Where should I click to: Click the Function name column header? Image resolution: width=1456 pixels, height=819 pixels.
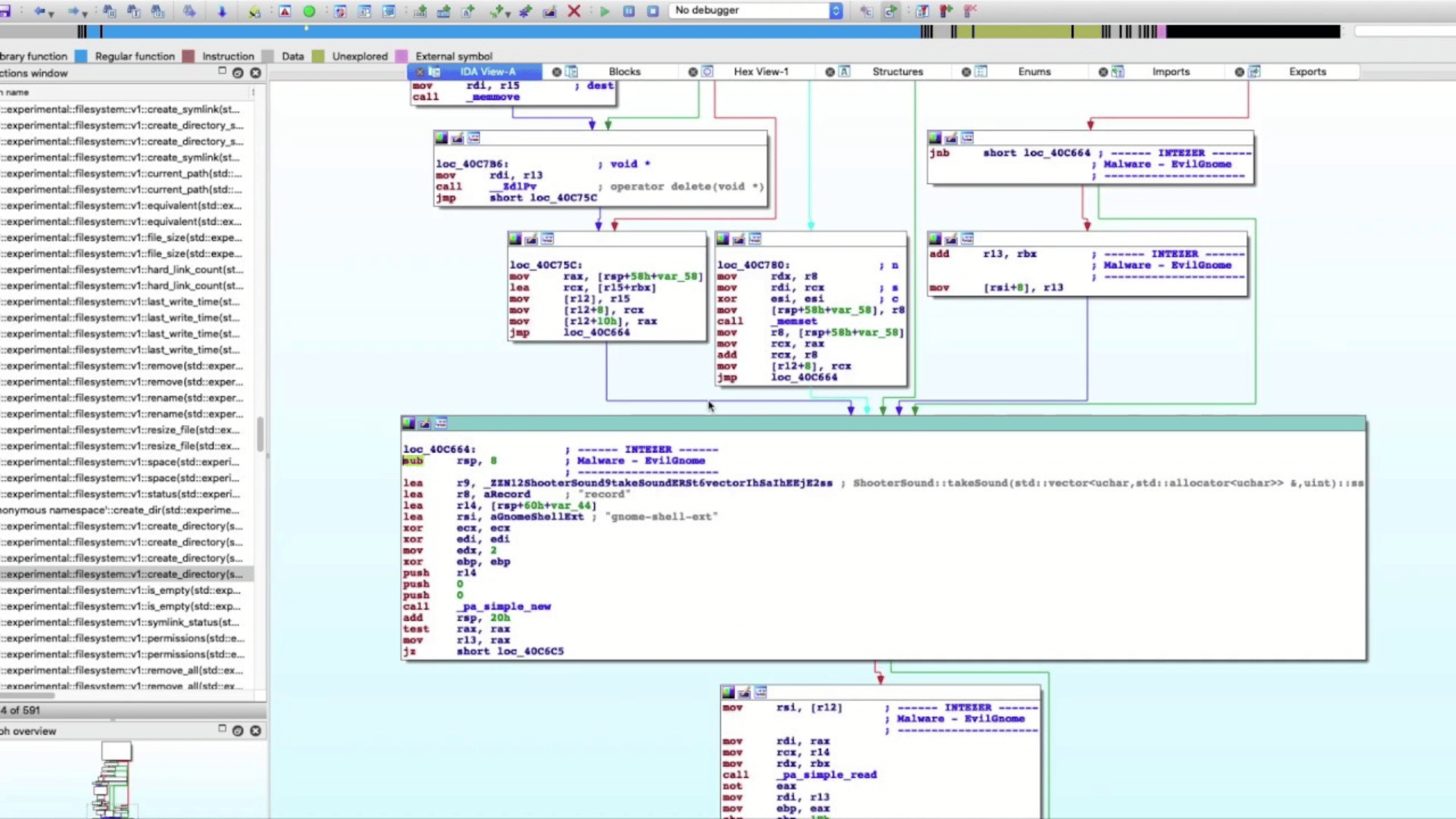(x=127, y=92)
